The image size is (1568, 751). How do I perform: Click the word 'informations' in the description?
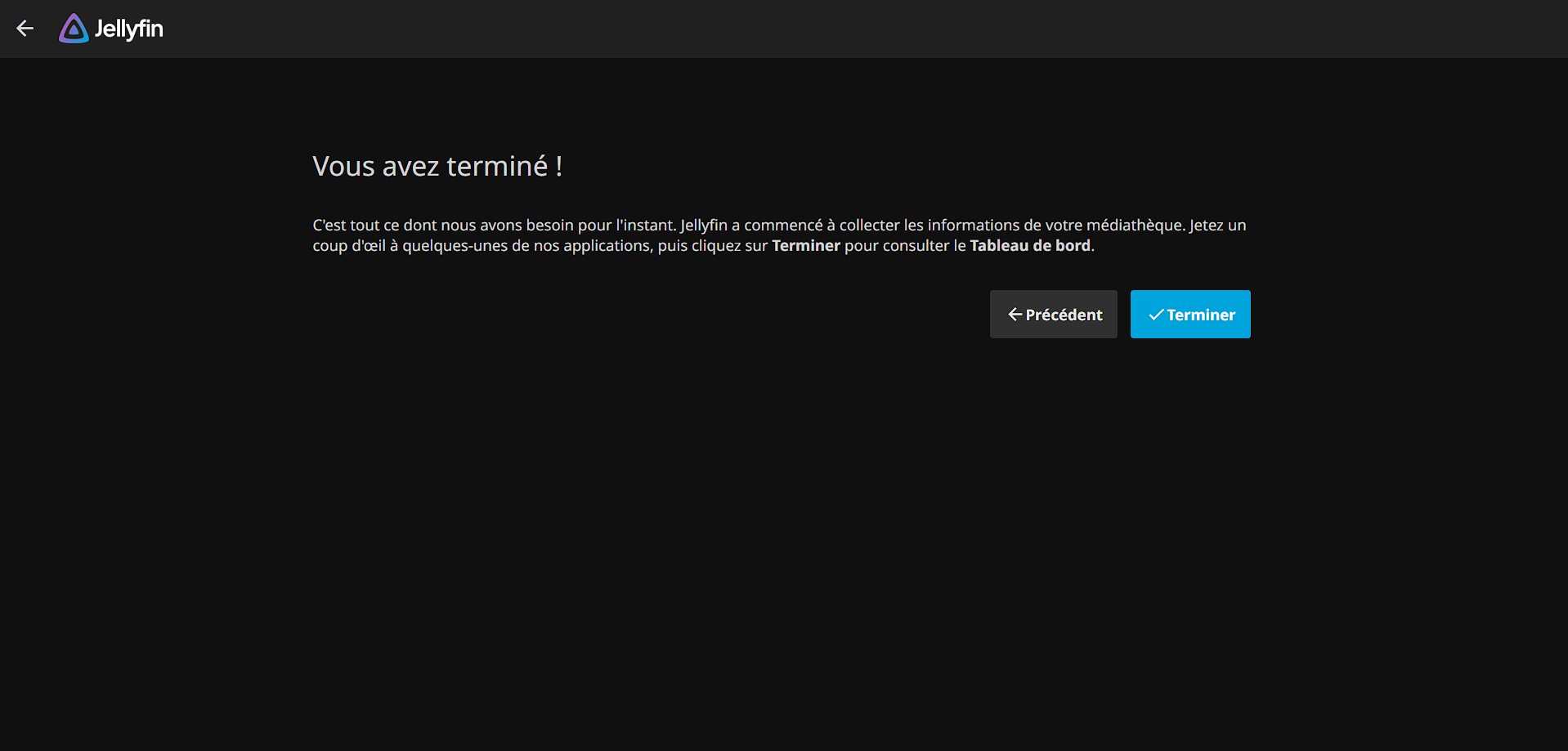point(973,226)
